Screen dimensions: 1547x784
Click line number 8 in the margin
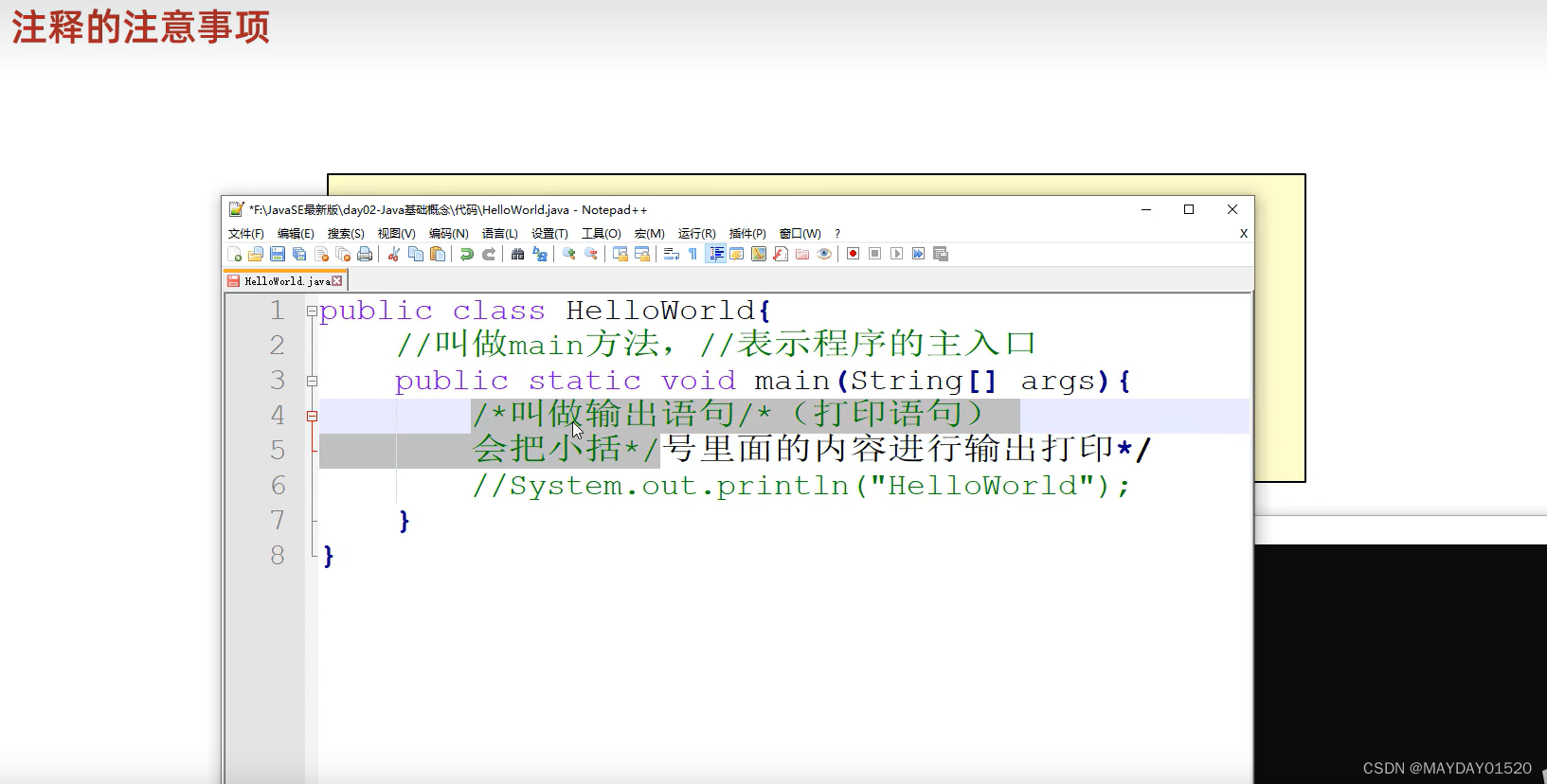[278, 556]
